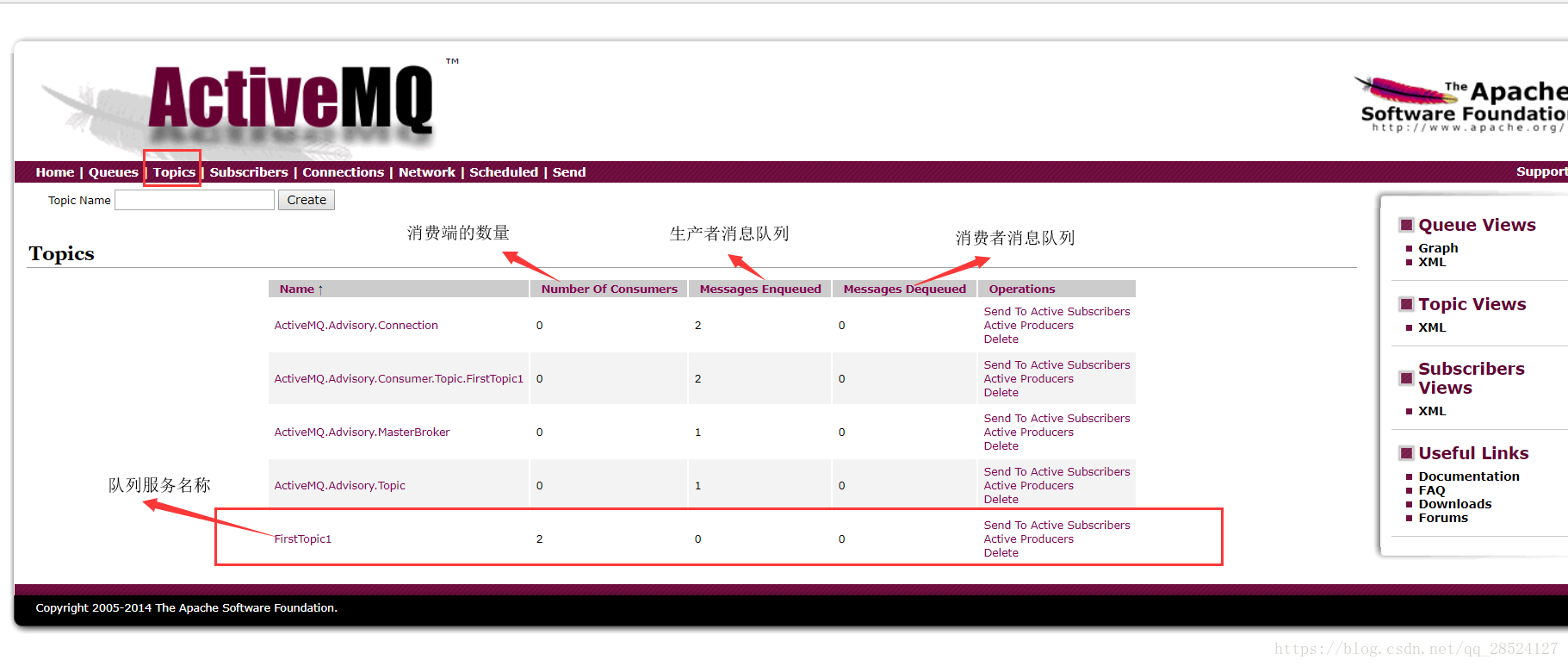
Task: Open the ActiveMQ.Advisory.Connection topic
Action: (356, 326)
